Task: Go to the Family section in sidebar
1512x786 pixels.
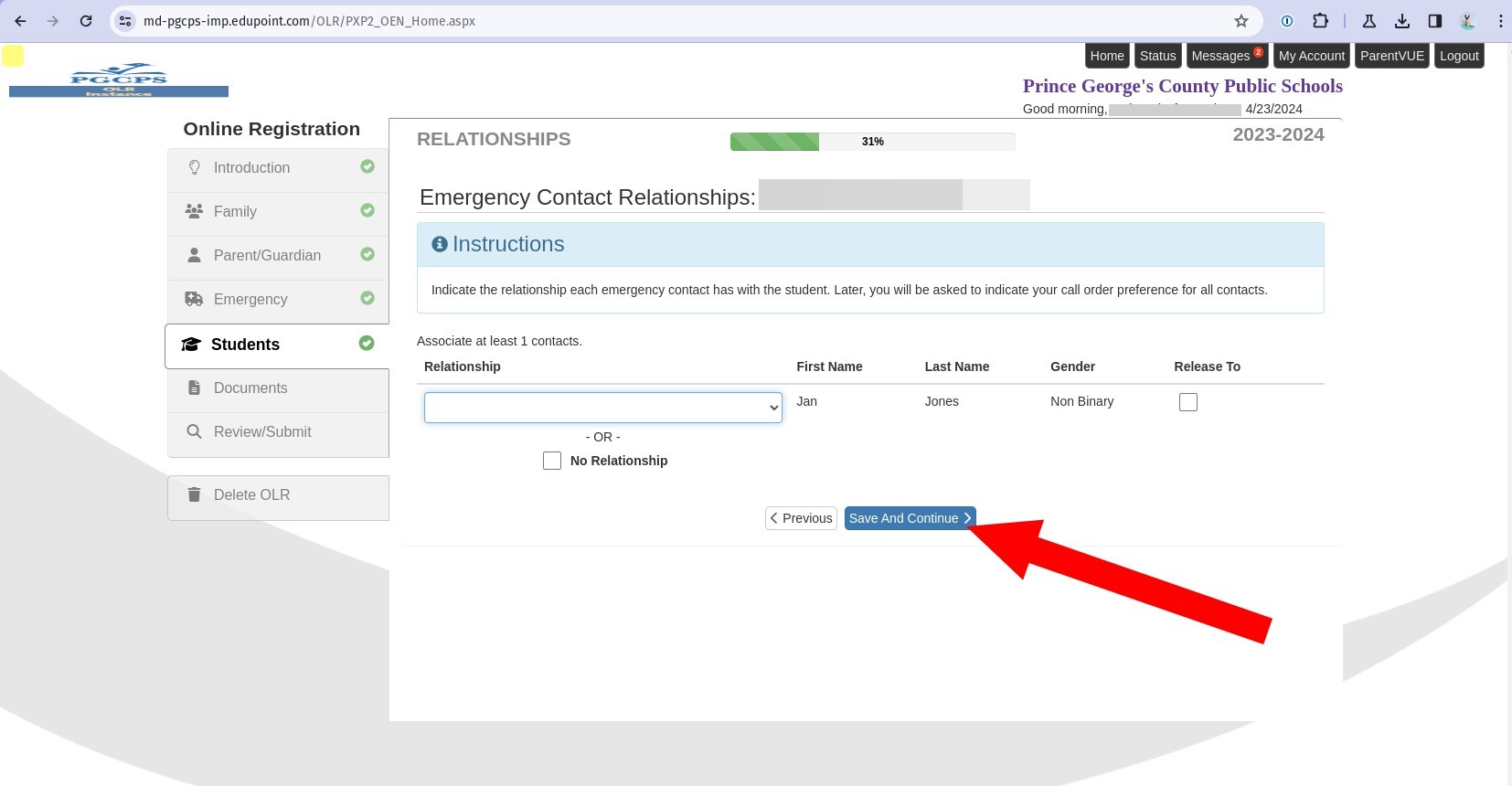Action: click(235, 211)
